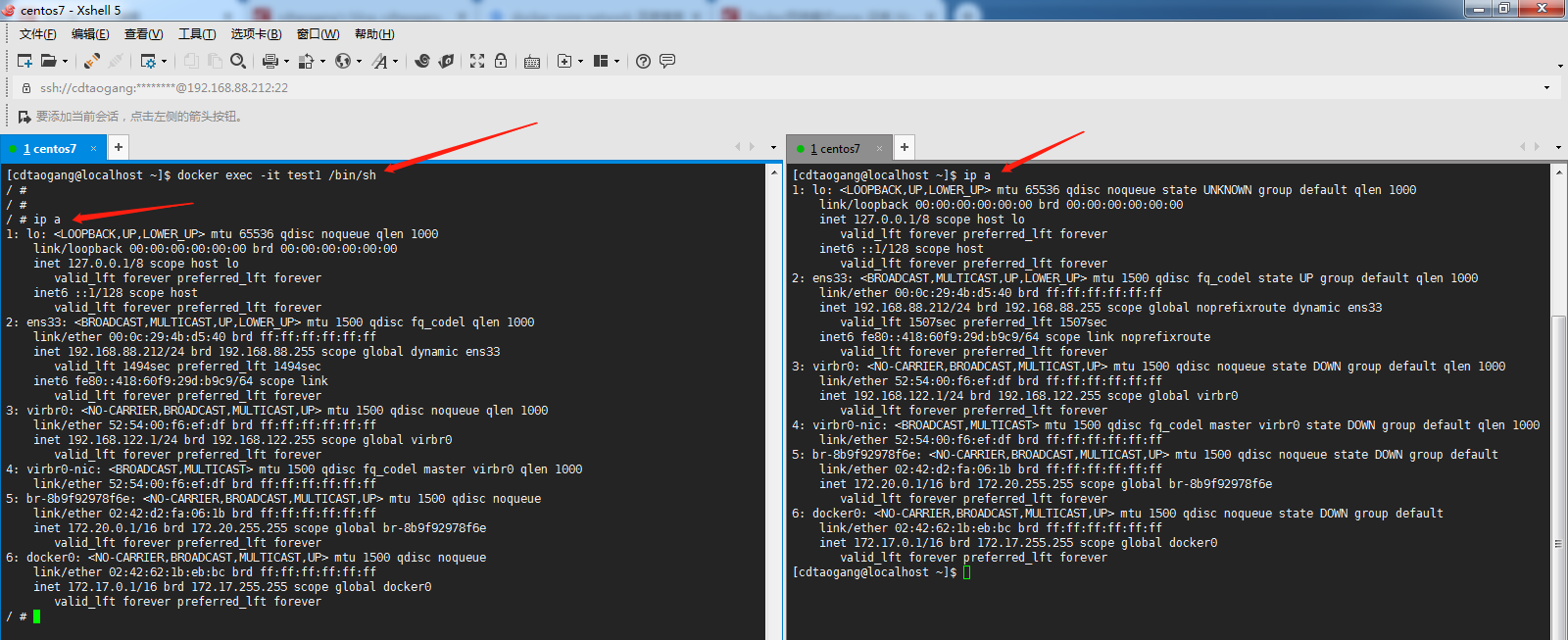The height and width of the screenshot is (640, 1568).
Task: Open the 编辑(E) menu
Action: coord(90,34)
